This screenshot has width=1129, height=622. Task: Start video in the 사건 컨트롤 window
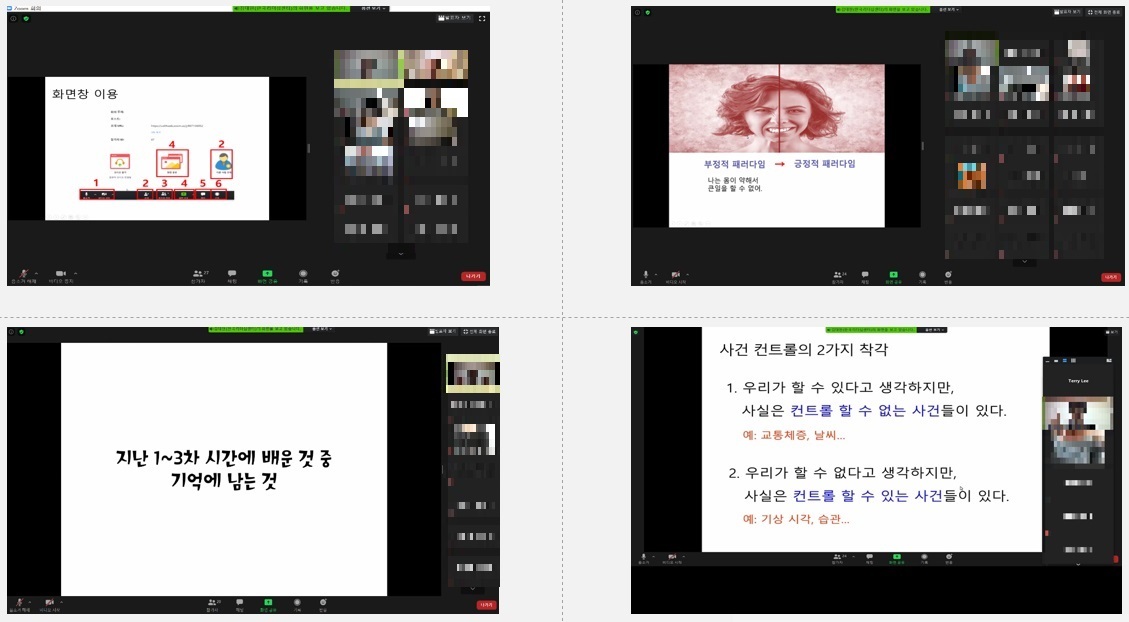pos(672,558)
